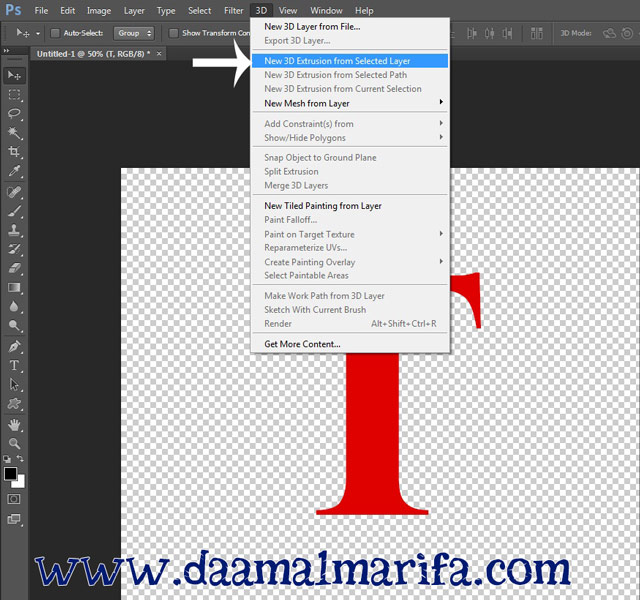Viewport: 640px width, 600px height.
Task: Select the Pen tool
Action: (14, 347)
